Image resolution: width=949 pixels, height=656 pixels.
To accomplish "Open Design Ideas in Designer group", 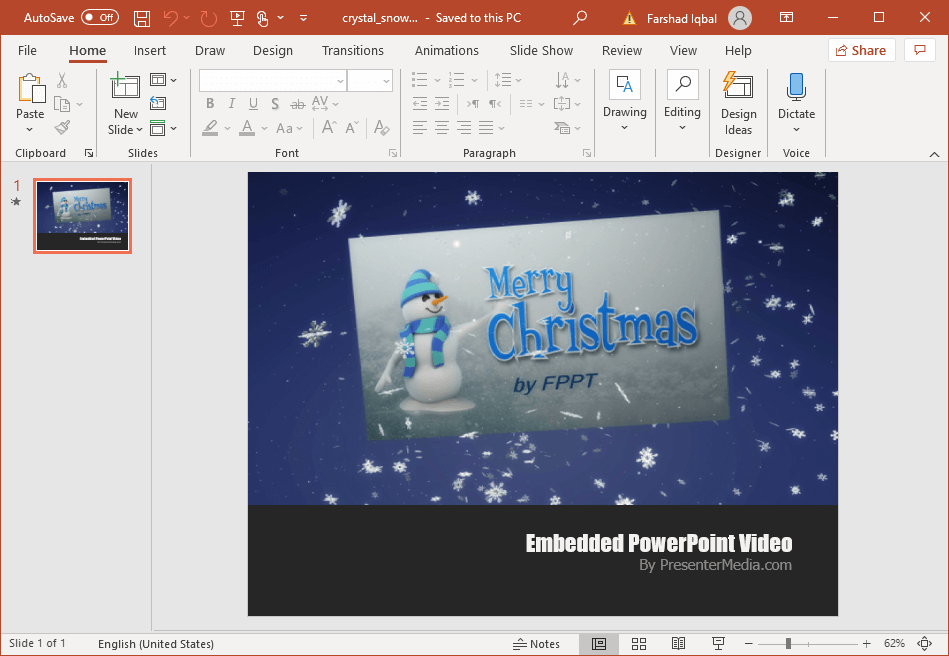I will pos(738,104).
